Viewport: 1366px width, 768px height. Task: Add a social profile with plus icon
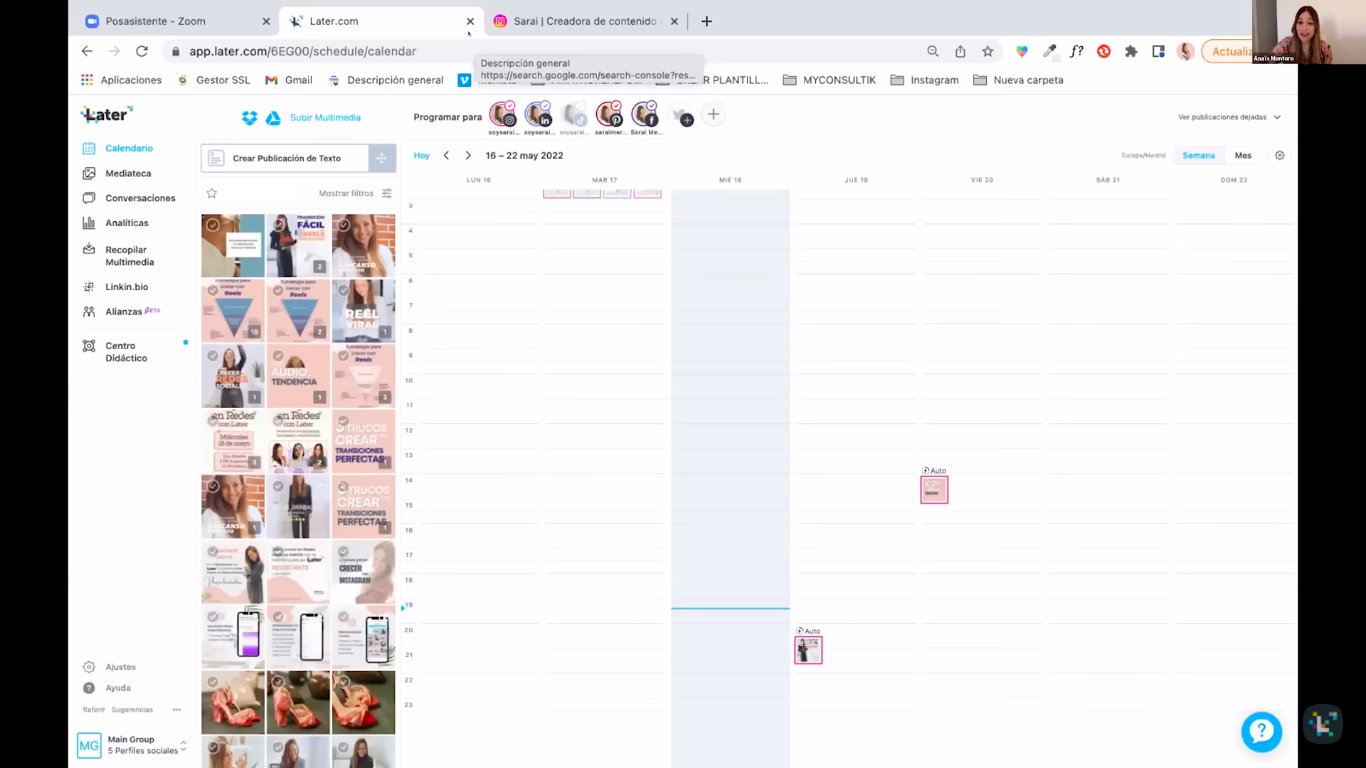[713, 115]
